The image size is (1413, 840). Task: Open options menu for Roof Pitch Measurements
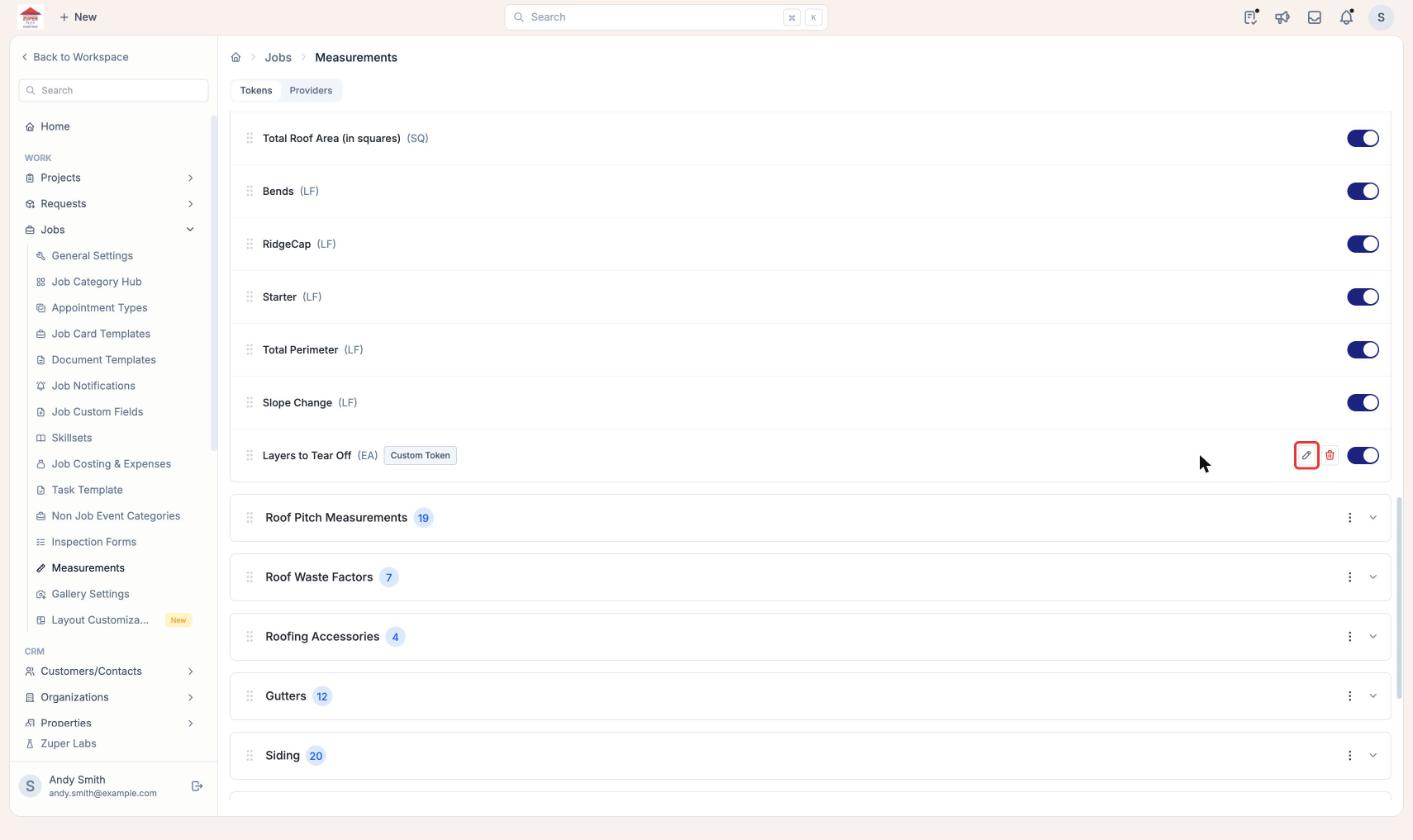click(x=1350, y=518)
